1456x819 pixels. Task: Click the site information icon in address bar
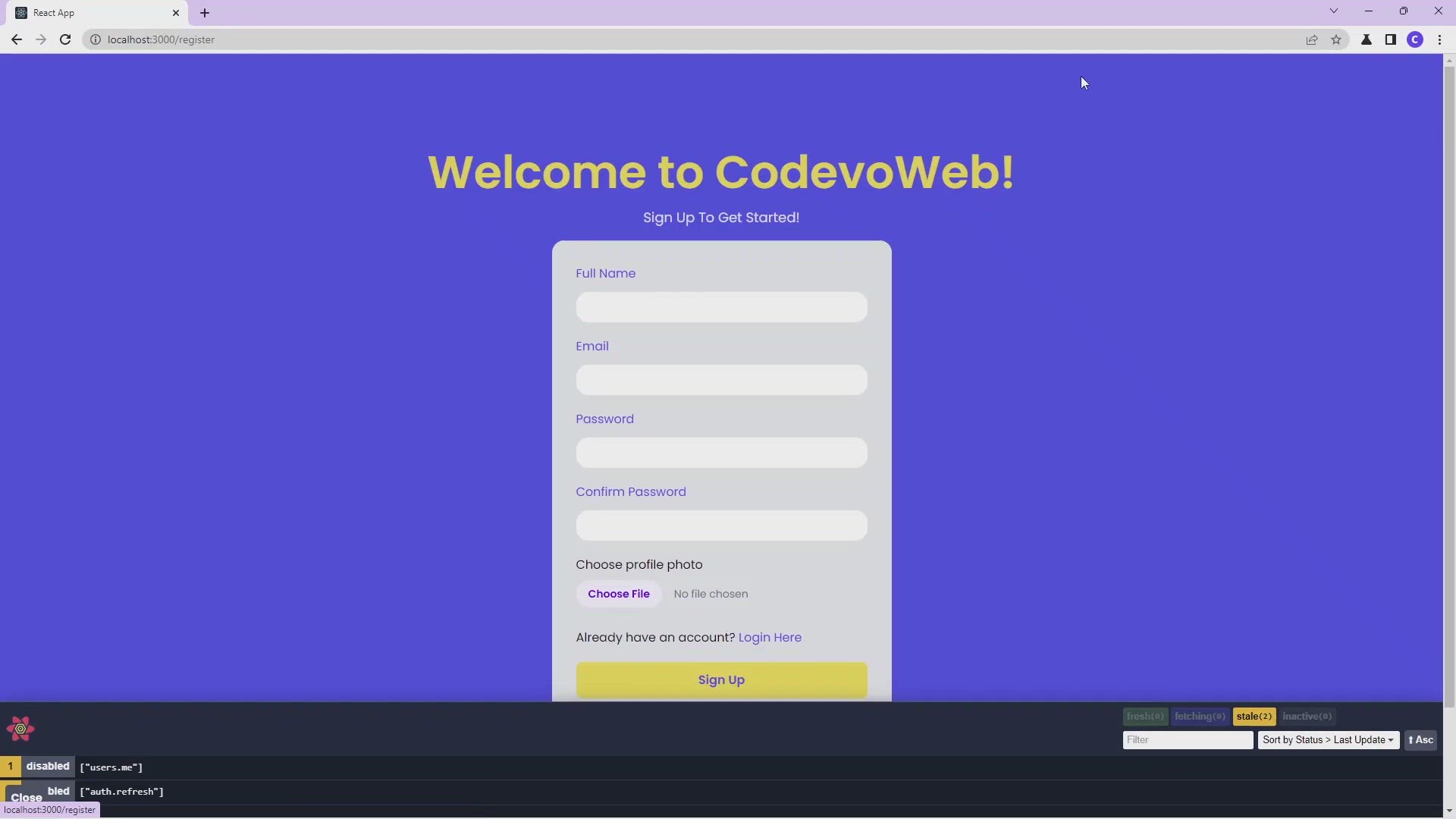[x=96, y=39]
